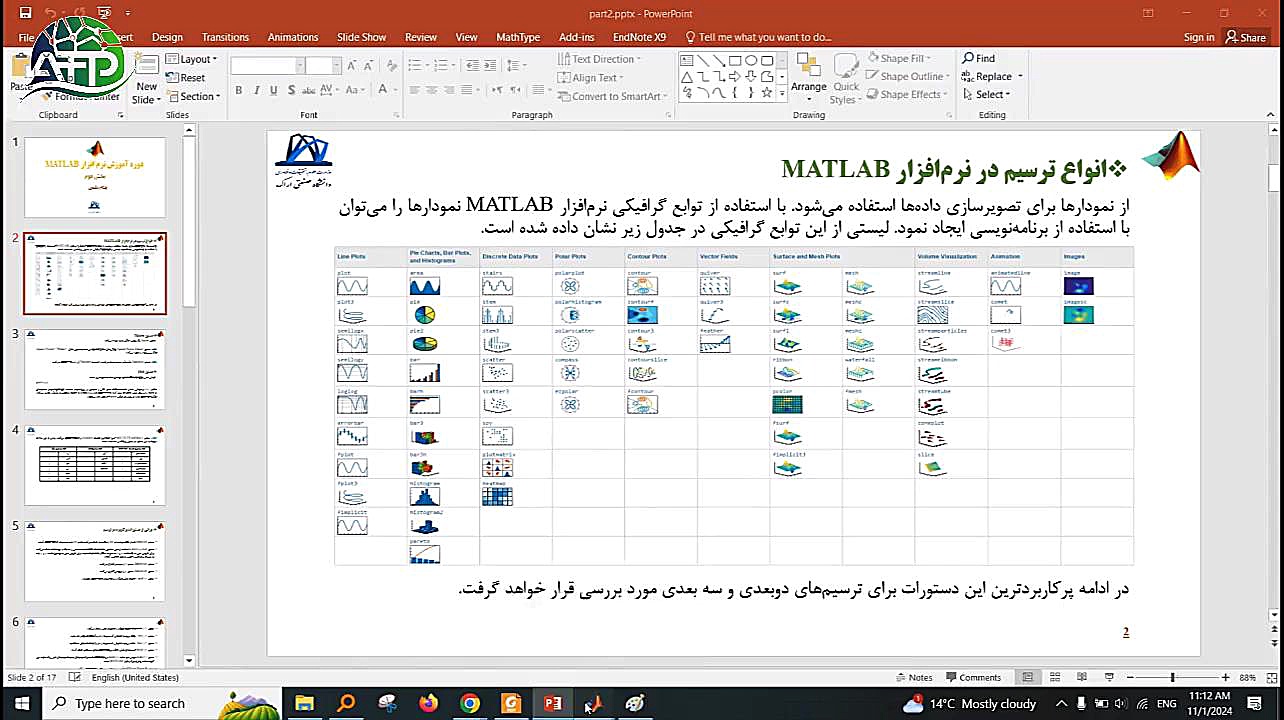Open the Slide Show tab

pyautogui.click(x=361, y=37)
